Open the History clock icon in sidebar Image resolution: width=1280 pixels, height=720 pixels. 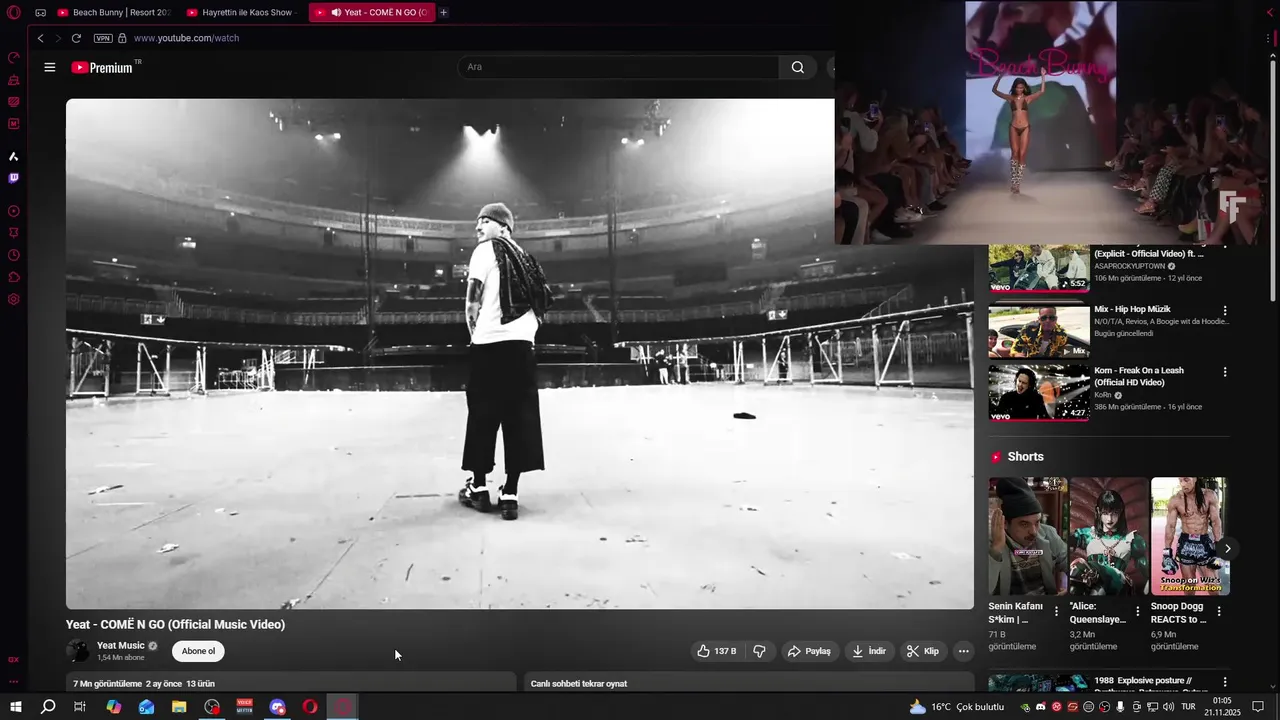pos(14,255)
